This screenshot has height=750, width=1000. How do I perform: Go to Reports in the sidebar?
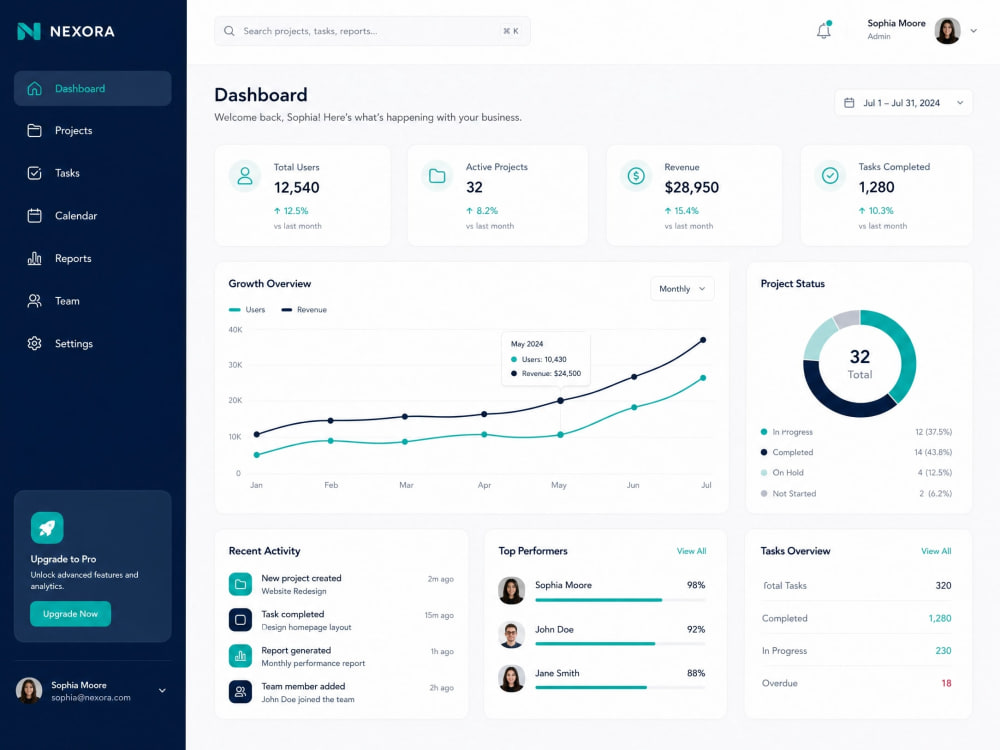(x=92, y=258)
